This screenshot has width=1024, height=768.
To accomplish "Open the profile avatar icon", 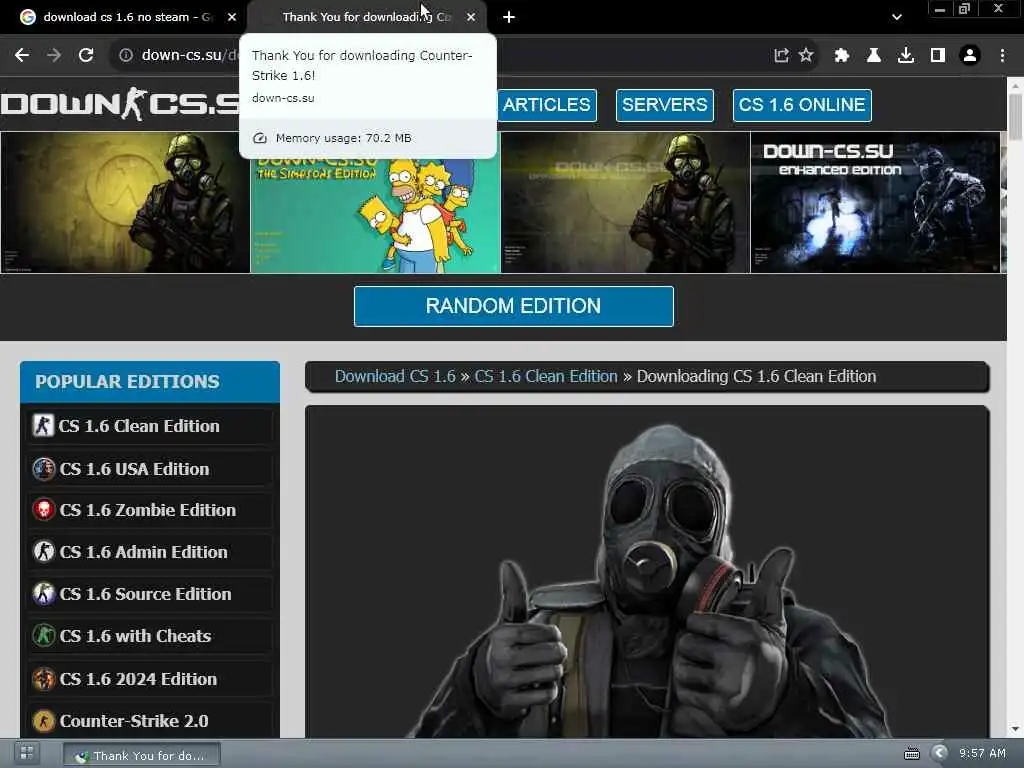I will pos(970,56).
